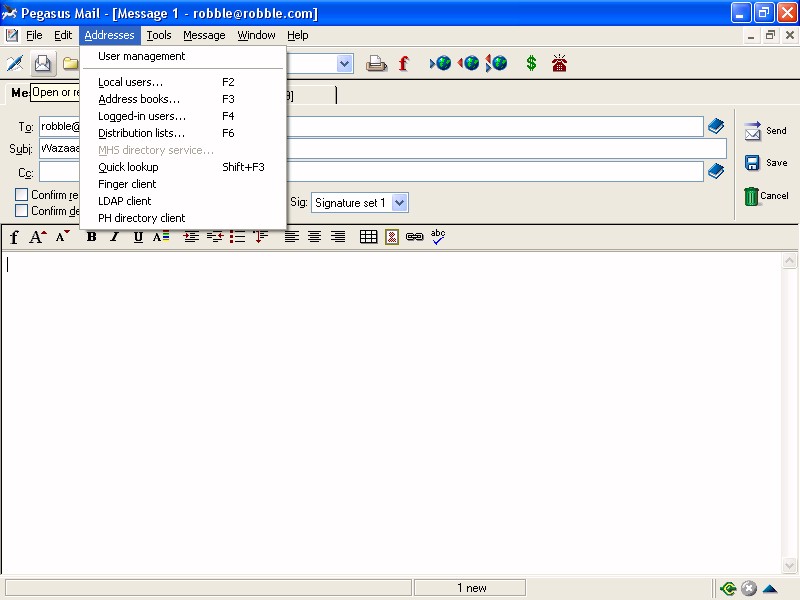Choose Finger client from the menu
The width and height of the screenshot is (800, 600).
pyautogui.click(x=183, y=184)
